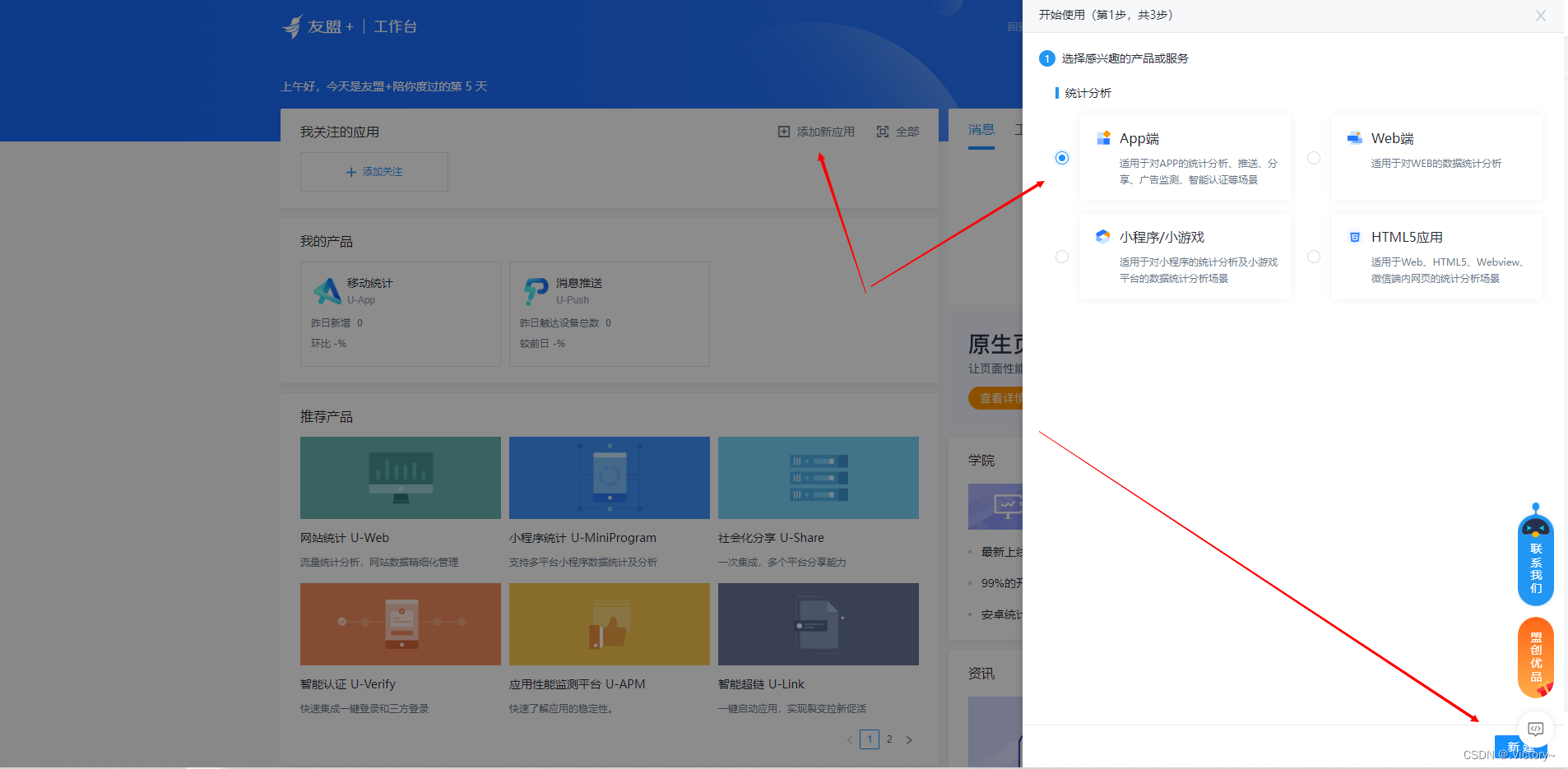Click the Web端 option card title

[x=1392, y=138]
